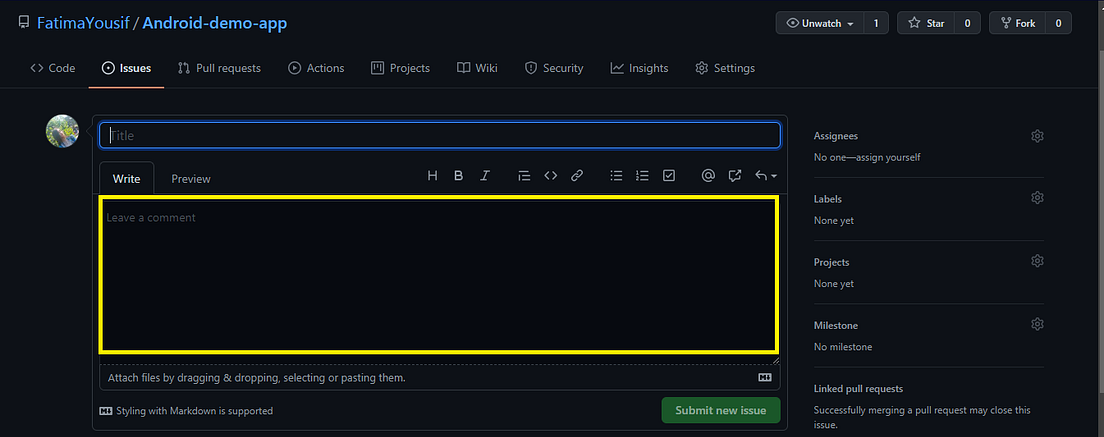
Task: Open Assignees gear settings
Action: click(1037, 136)
